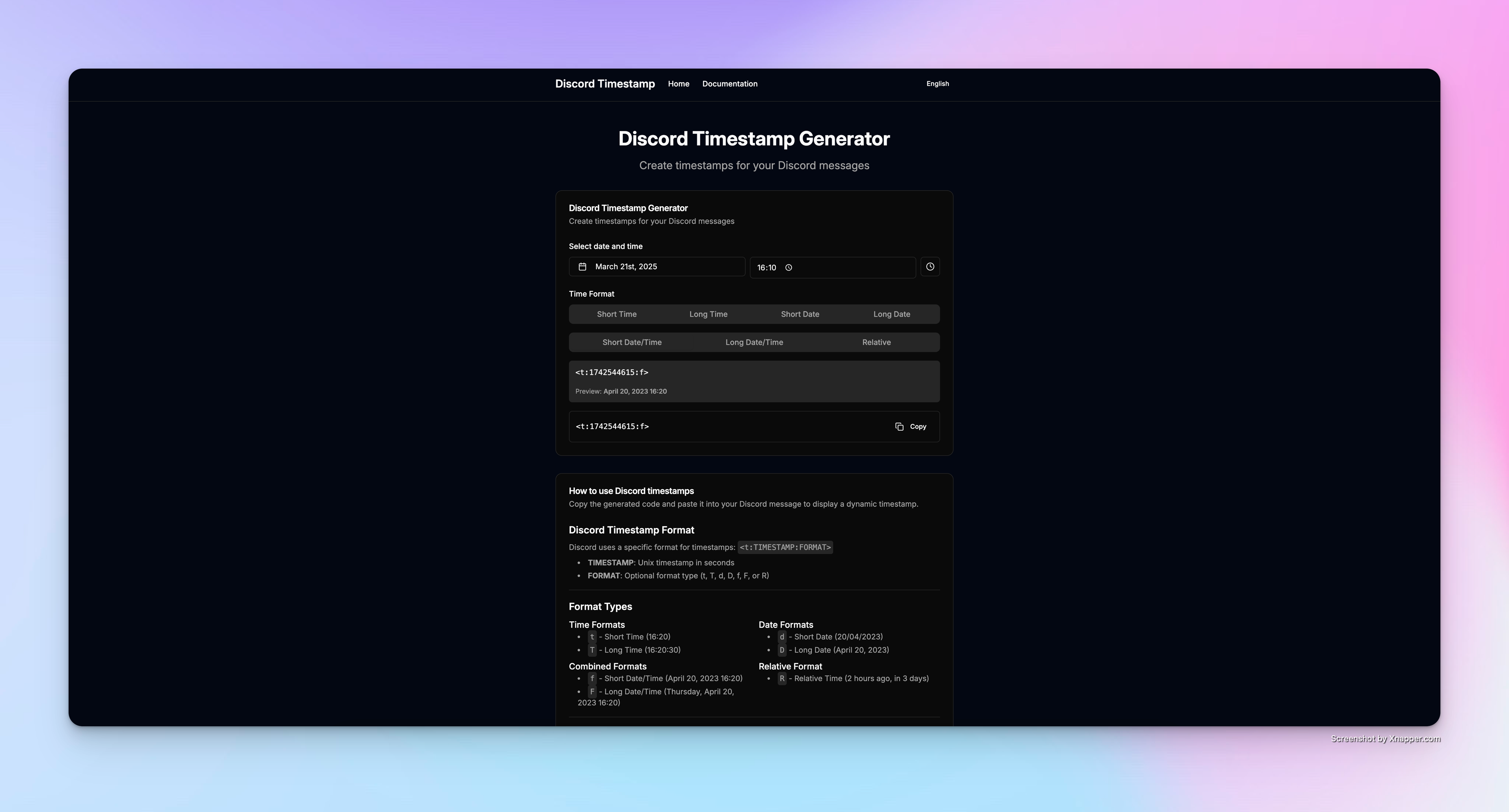This screenshot has width=1509, height=812.
Task: Click the Select date and time label
Action: [x=605, y=247]
